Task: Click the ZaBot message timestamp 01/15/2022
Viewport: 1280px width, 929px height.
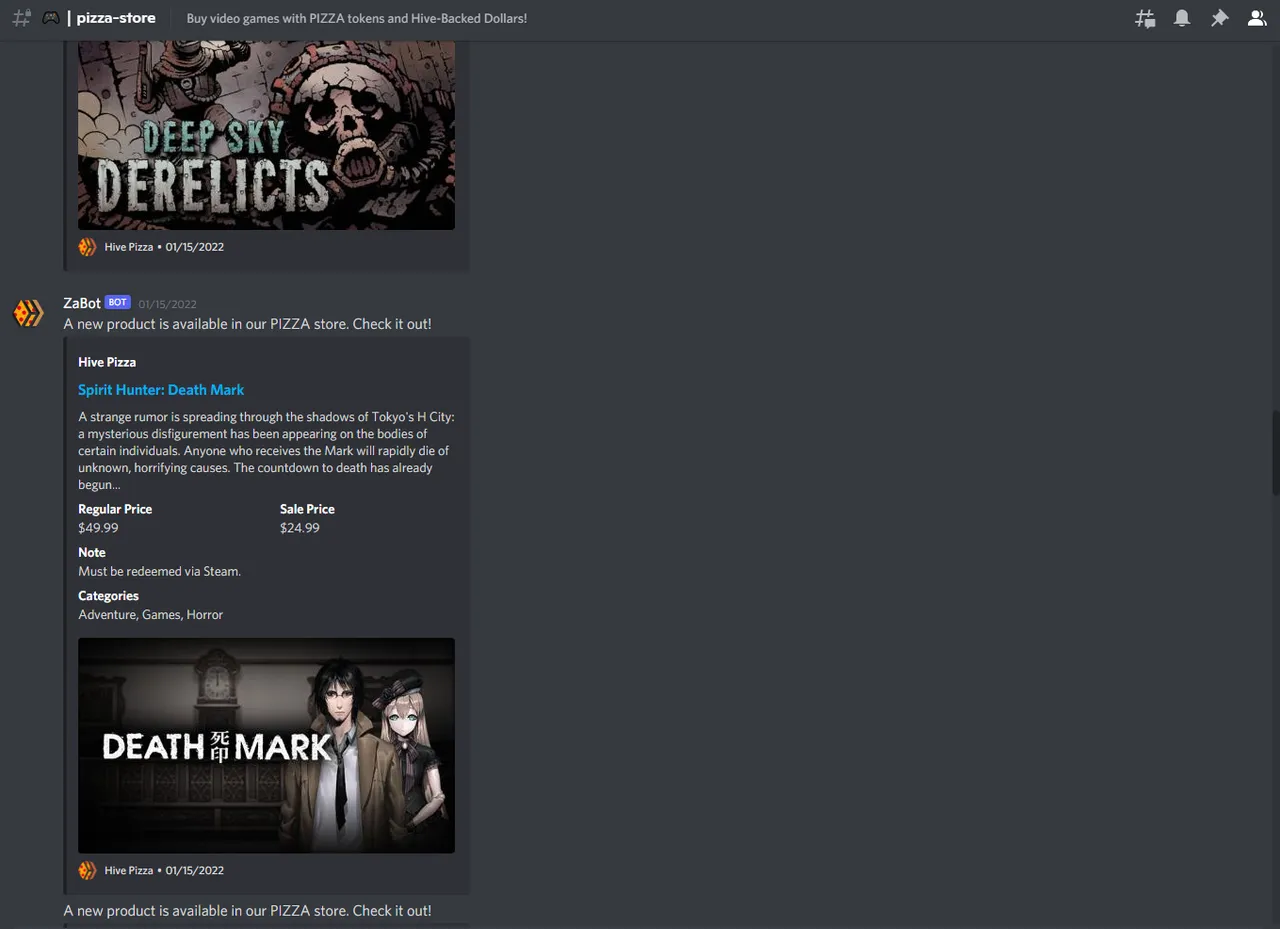Action: click(x=167, y=304)
